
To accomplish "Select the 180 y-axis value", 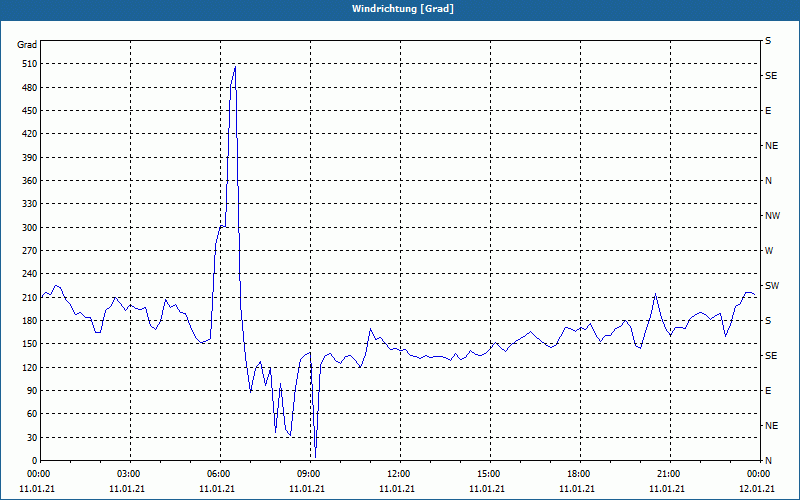I will (30, 321).
